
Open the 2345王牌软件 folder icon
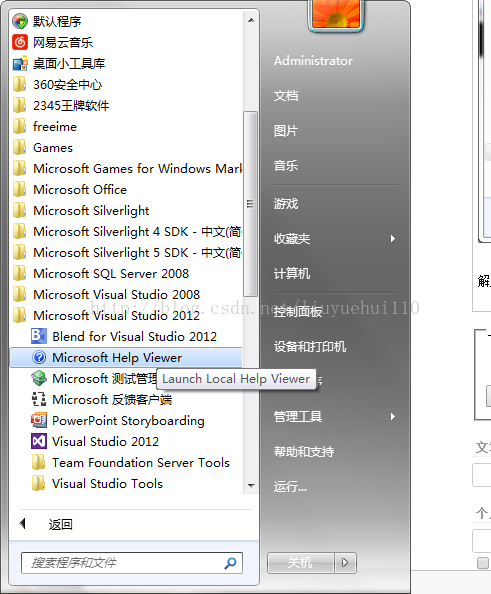point(20,105)
